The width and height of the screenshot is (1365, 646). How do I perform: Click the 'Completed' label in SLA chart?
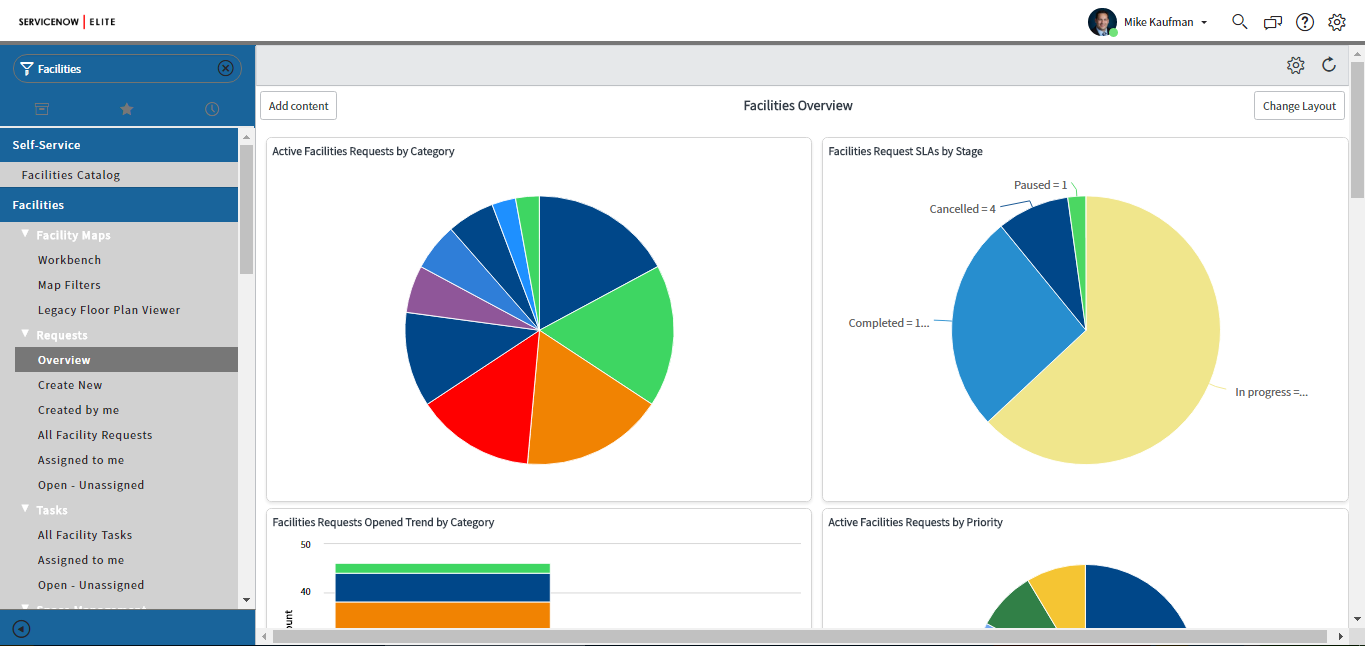(x=889, y=323)
